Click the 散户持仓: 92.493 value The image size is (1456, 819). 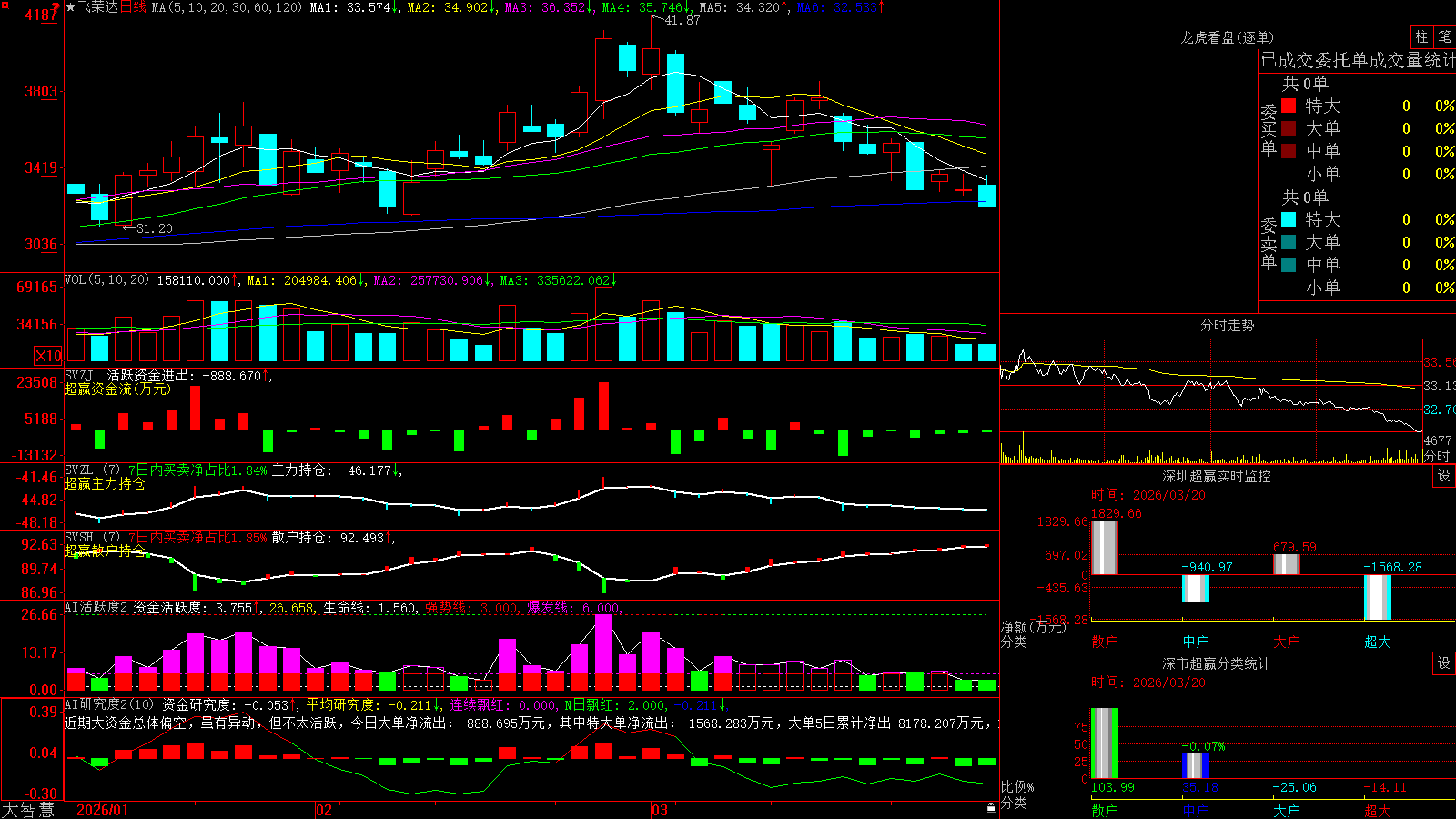click(x=328, y=537)
